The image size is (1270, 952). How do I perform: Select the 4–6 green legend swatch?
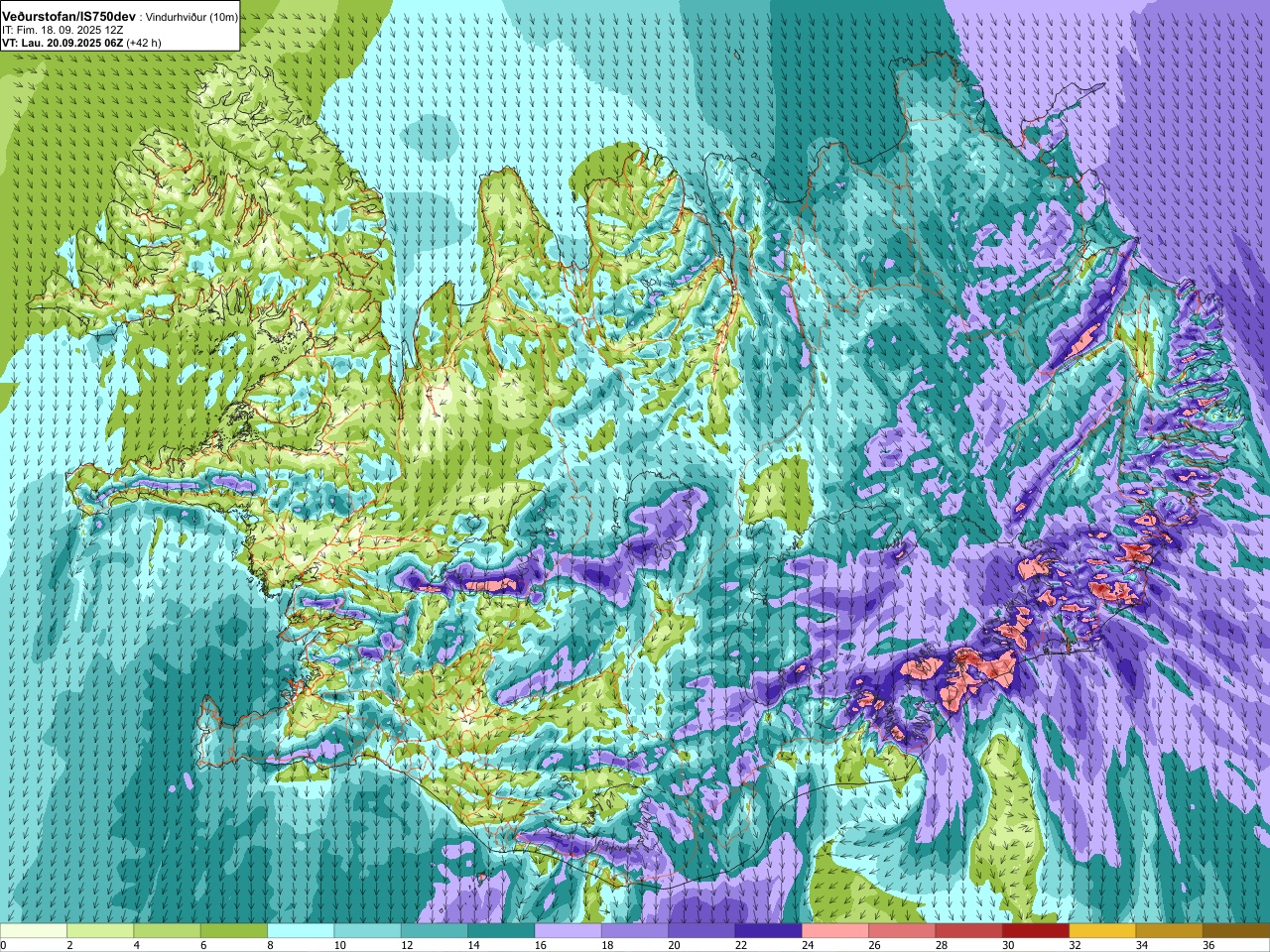pos(167,931)
